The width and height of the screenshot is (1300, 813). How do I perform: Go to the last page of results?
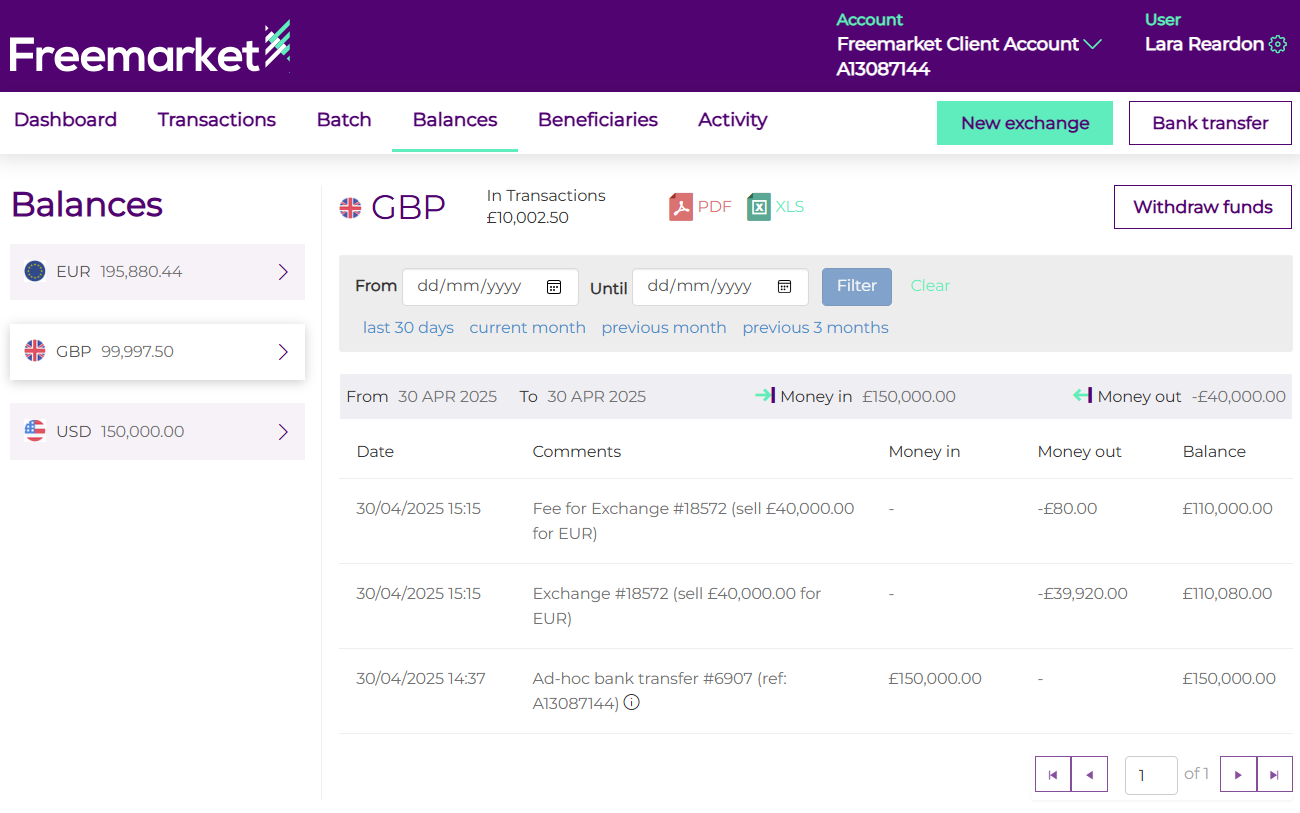click(1274, 774)
